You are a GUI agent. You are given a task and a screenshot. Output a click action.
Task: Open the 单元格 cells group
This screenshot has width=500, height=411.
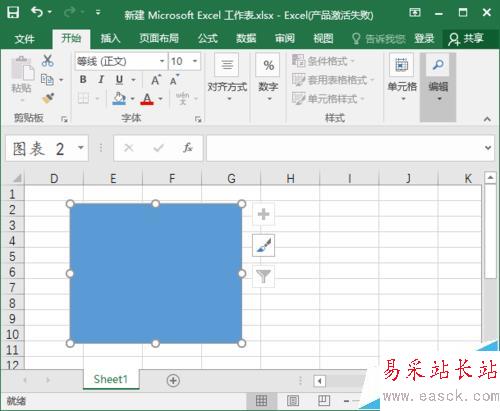(x=402, y=77)
